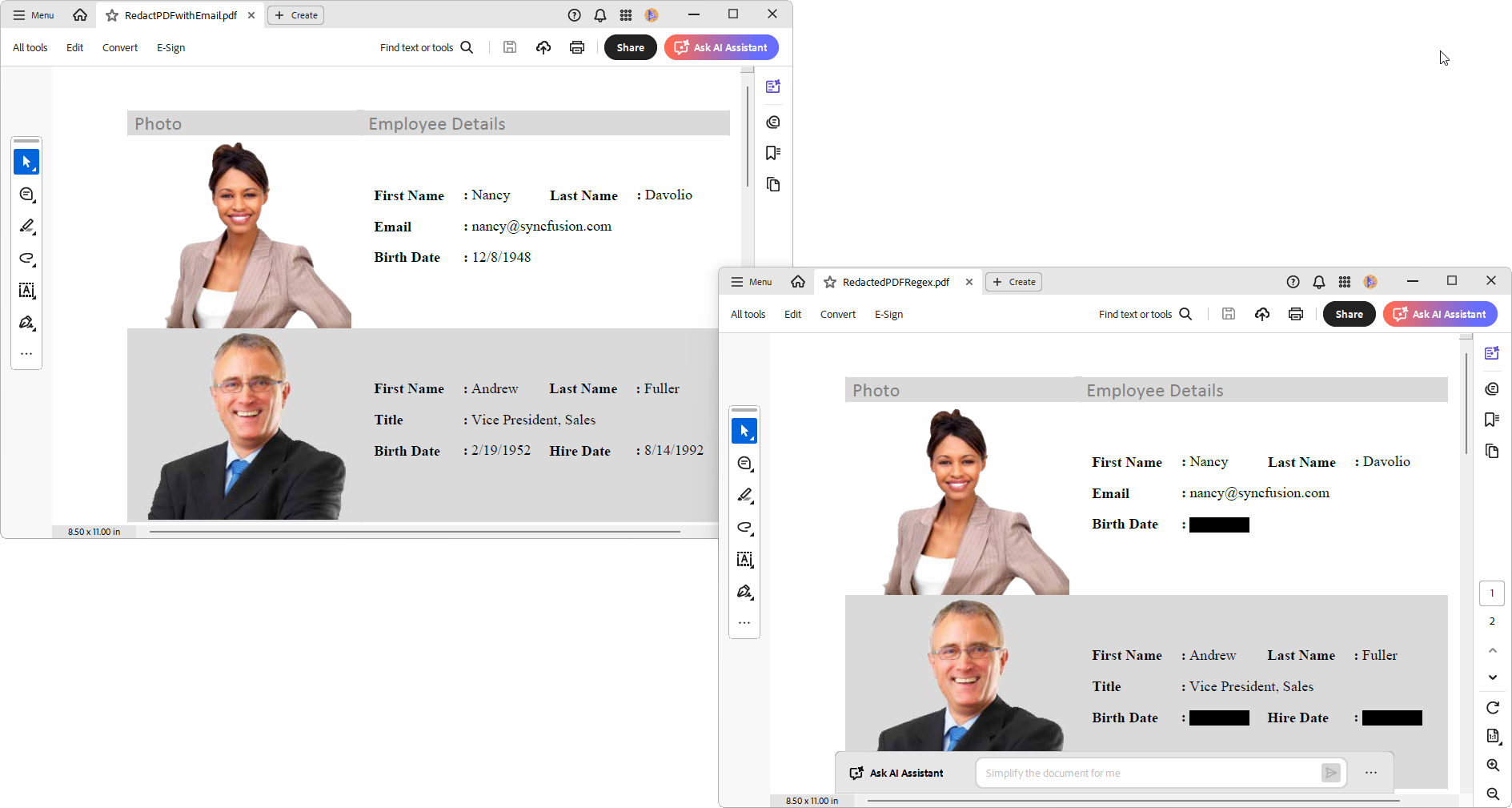The width and height of the screenshot is (1512, 808).
Task: Open the Convert menu in RedactedPDFRegex window
Action: pos(837,314)
